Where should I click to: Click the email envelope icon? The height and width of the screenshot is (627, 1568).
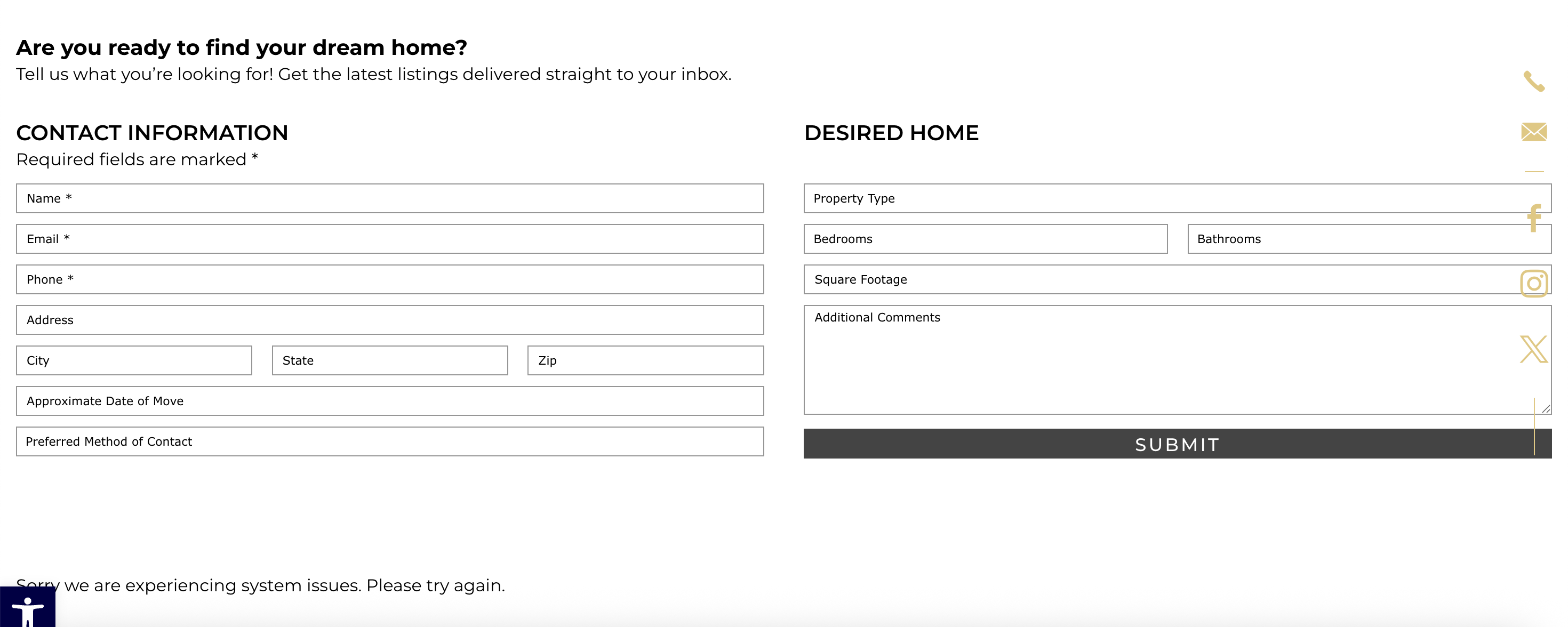pyautogui.click(x=1533, y=132)
